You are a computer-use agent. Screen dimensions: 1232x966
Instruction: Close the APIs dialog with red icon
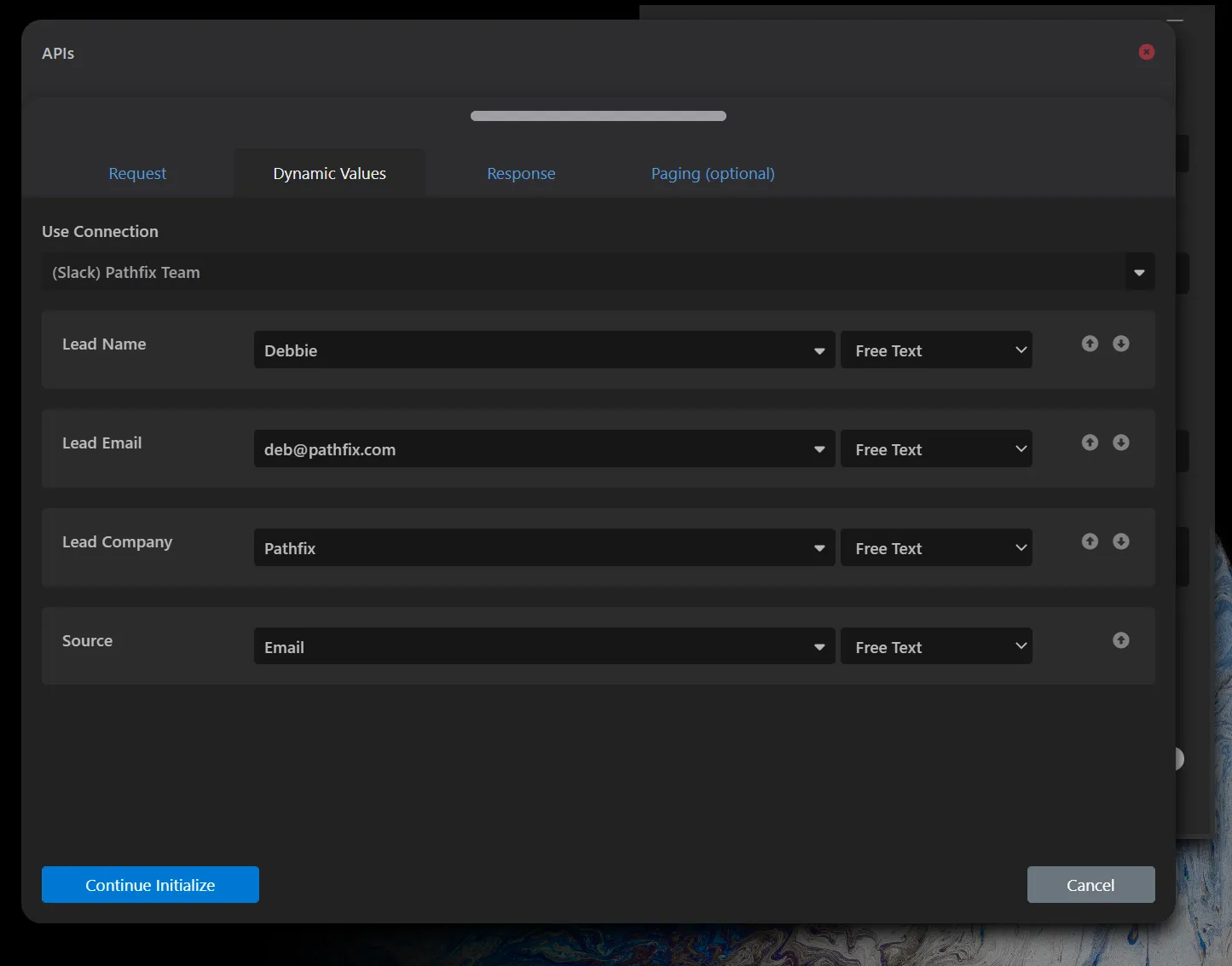(x=1147, y=52)
